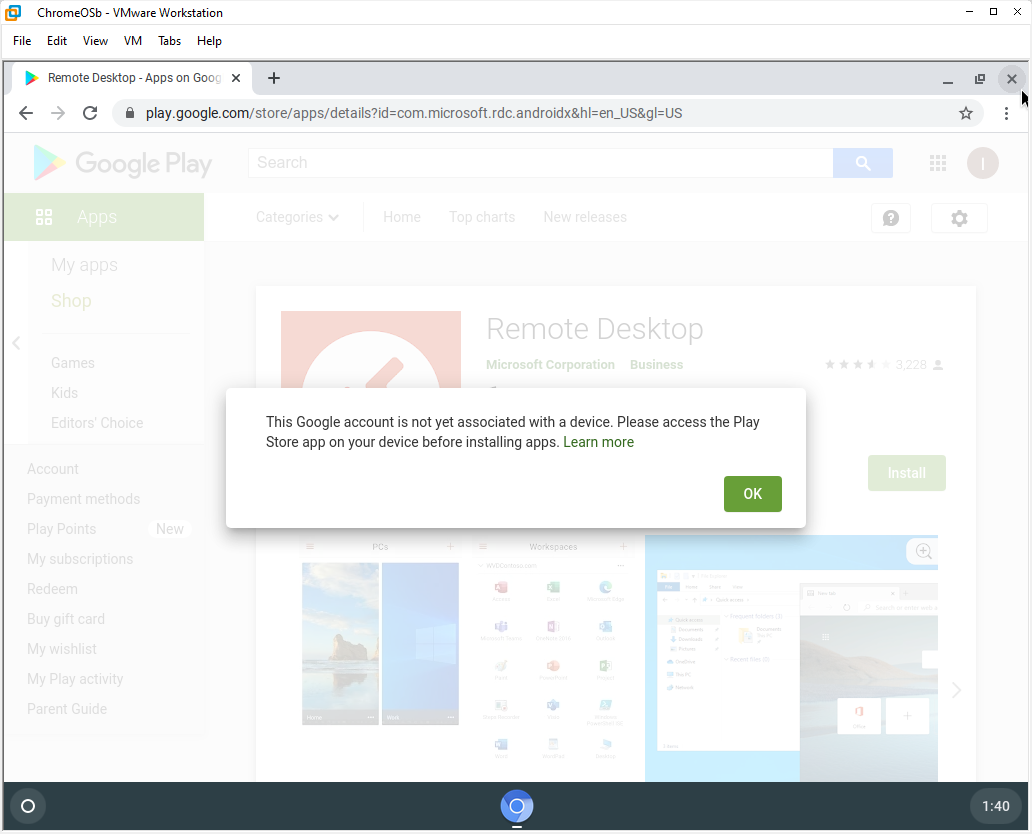Select the Remote Desktop browser tab
The width and height of the screenshot is (1032, 834).
tap(132, 78)
